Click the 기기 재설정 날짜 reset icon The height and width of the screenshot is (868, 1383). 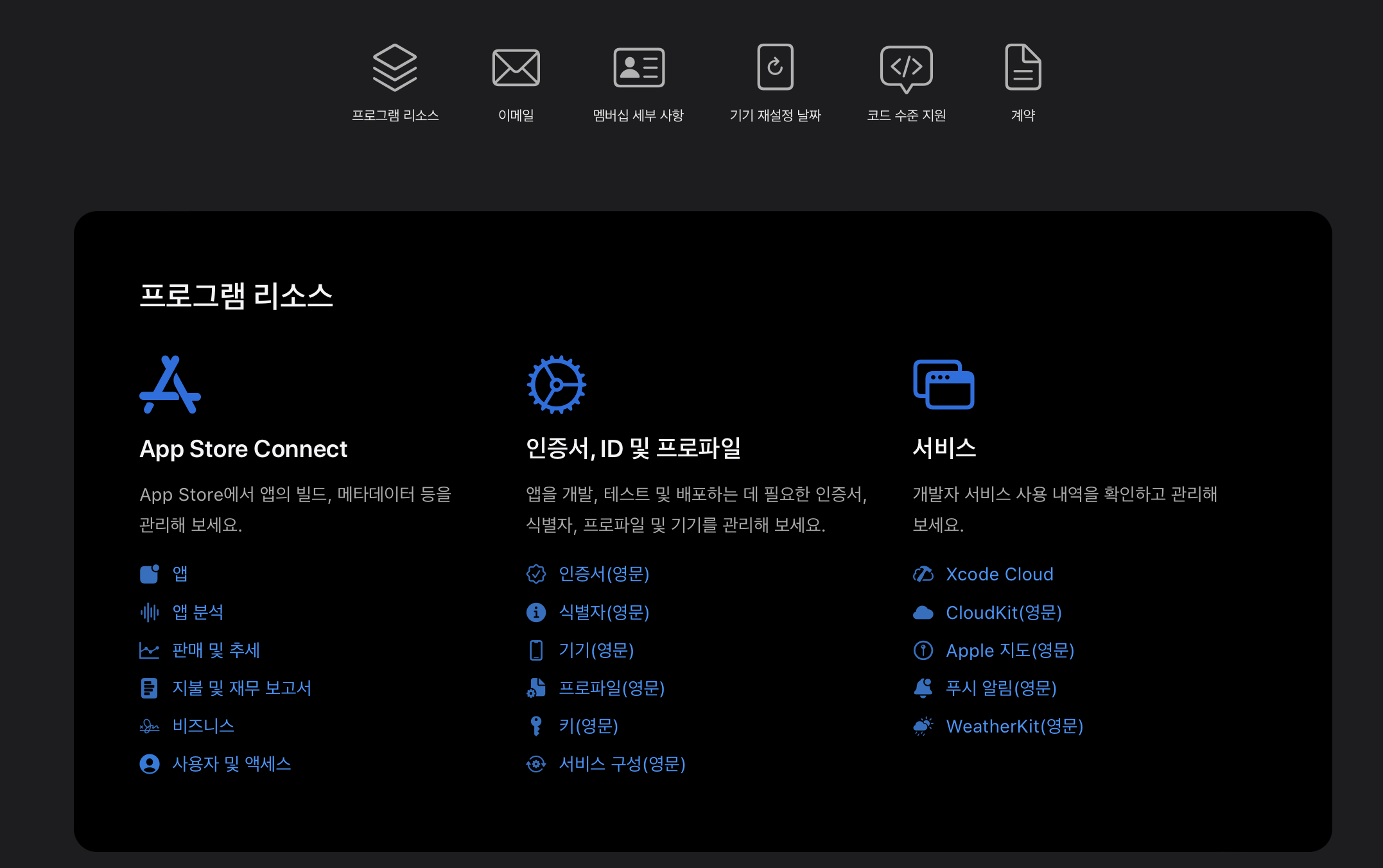coord(775,67)
